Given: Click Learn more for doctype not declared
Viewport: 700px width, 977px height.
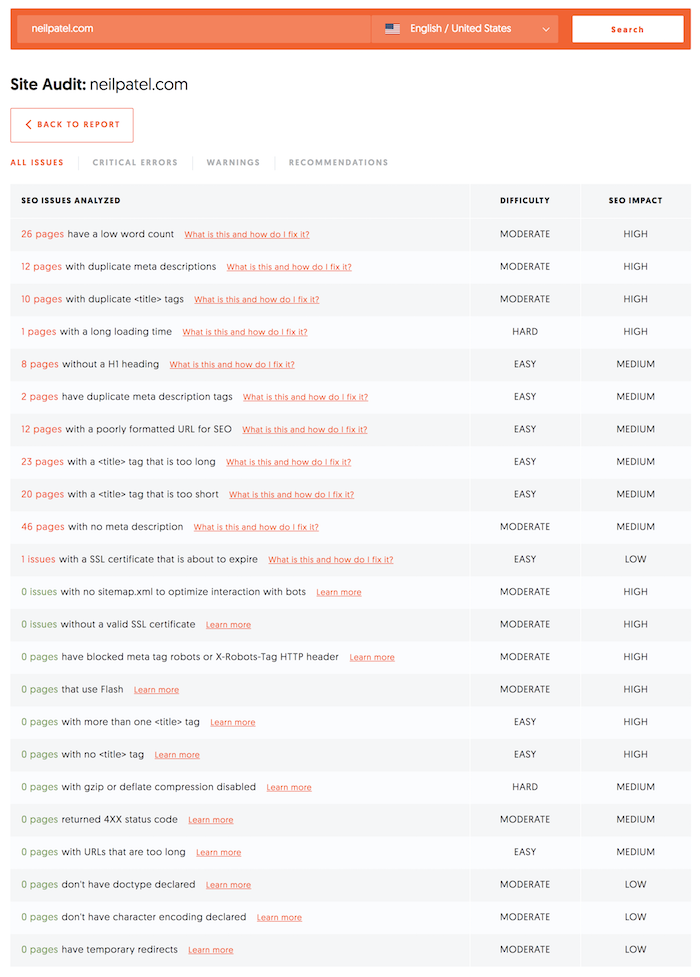Looking at the screenshot, I should point(229,885).
